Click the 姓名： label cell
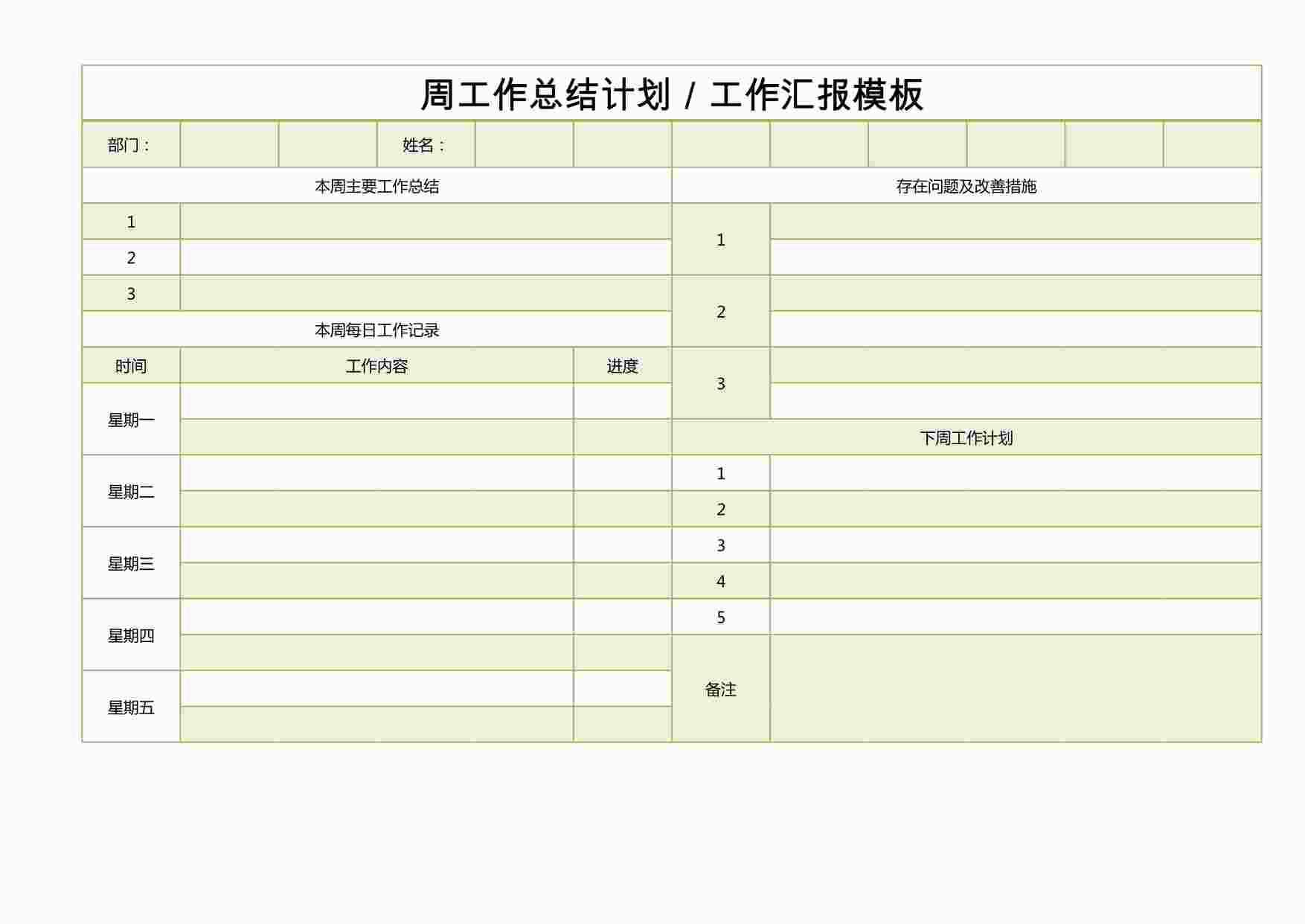1305x924 pixels. pyautogui.click(x=426, y=145)
